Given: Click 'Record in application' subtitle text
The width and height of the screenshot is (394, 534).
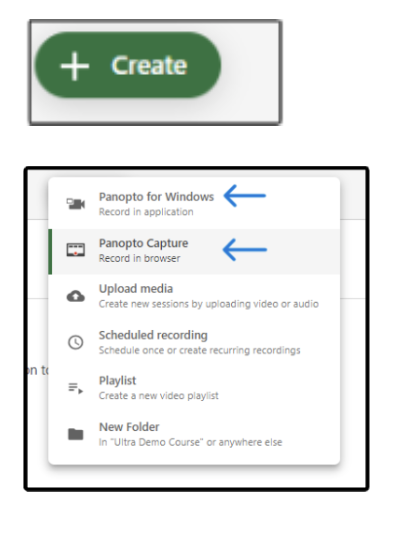Looking at the screenshot, I should click(146, 212).
